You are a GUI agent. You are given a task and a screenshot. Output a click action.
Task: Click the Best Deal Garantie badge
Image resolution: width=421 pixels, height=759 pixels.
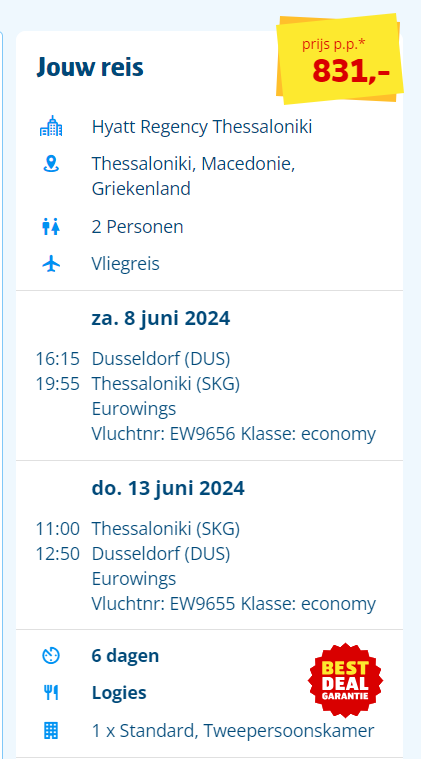(x=346, y=680)
